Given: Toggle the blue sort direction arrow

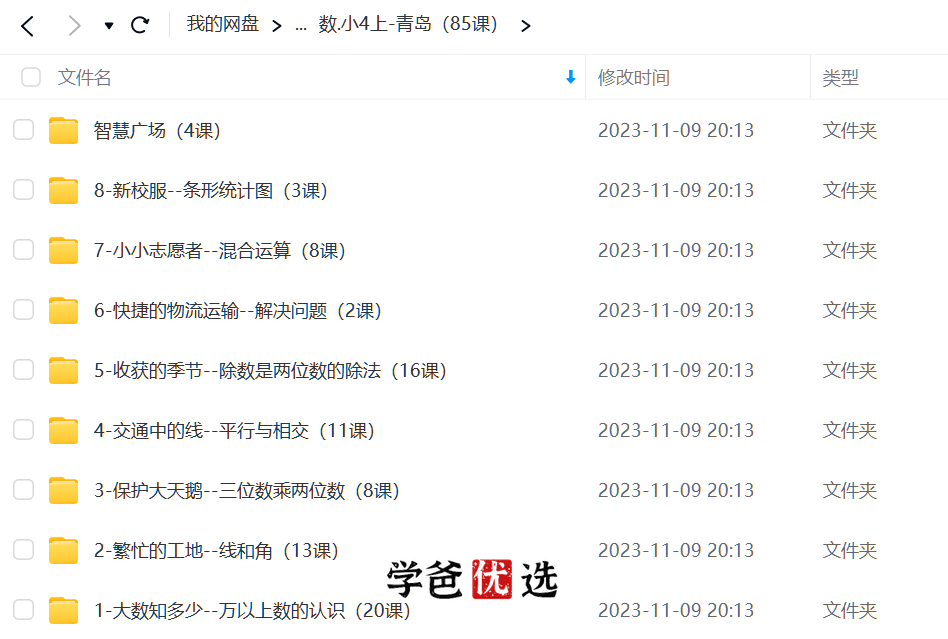Looking at the screenshot, I should [570, 77].
